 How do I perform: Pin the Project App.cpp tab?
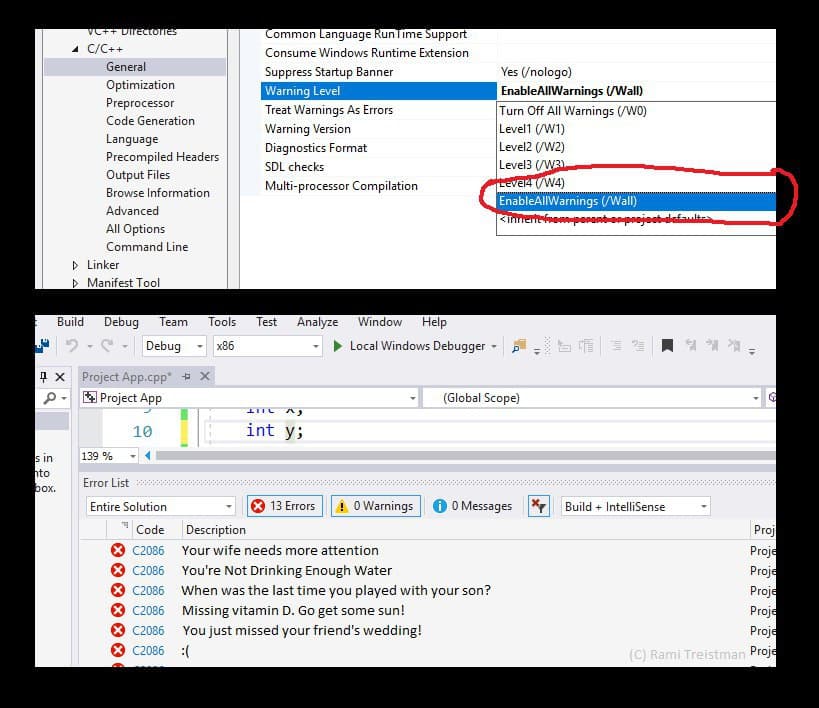[186, 377]
